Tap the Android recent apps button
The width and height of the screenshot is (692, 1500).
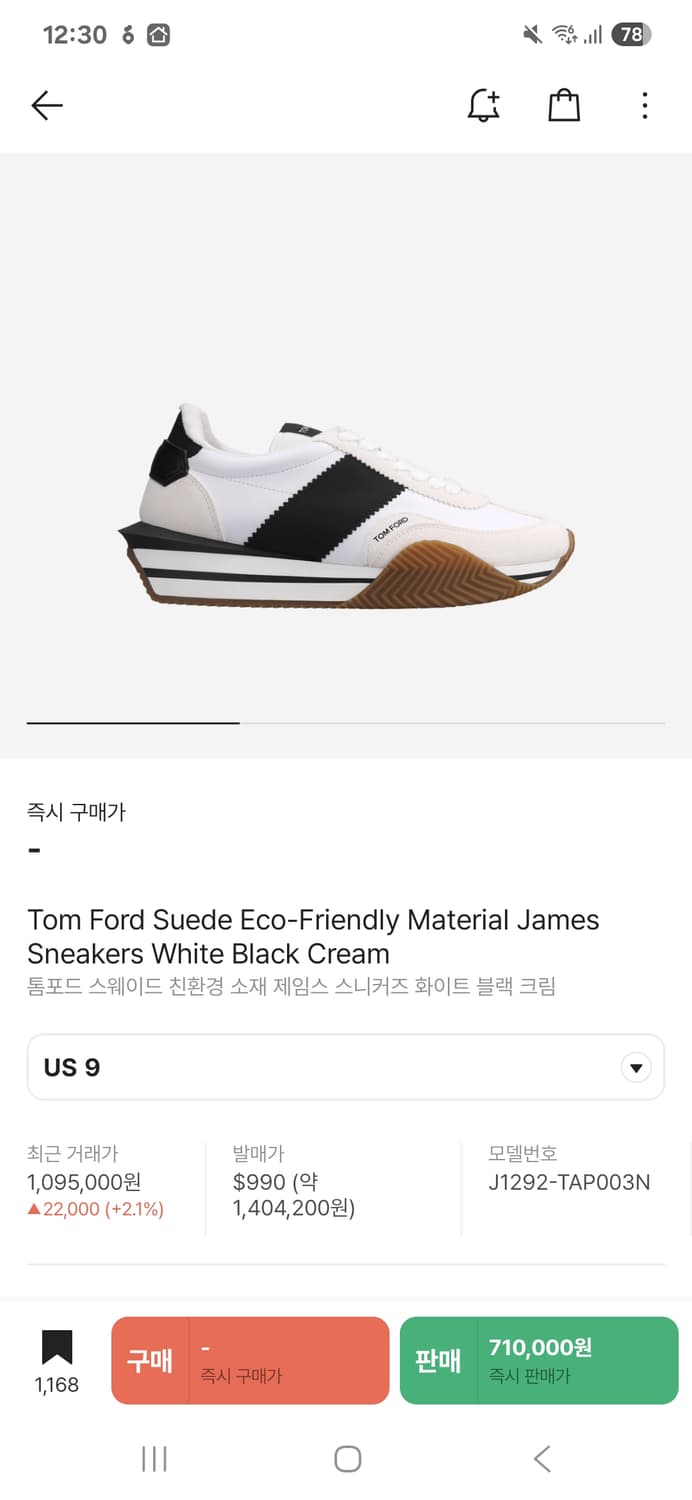(154, 1459)
